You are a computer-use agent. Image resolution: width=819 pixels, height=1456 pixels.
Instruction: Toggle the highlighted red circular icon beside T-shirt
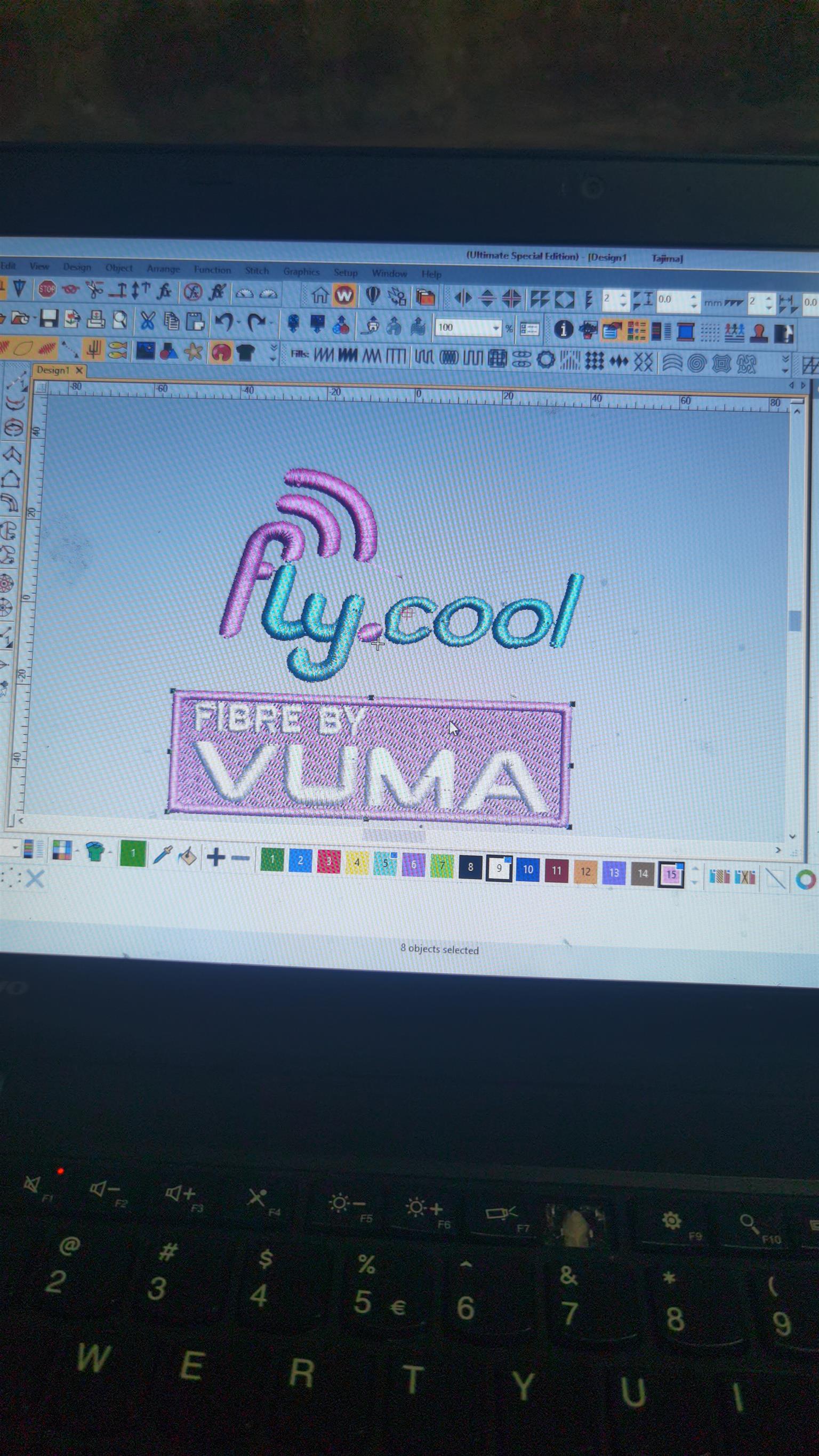pyautogui.click(x=221, y=353)
